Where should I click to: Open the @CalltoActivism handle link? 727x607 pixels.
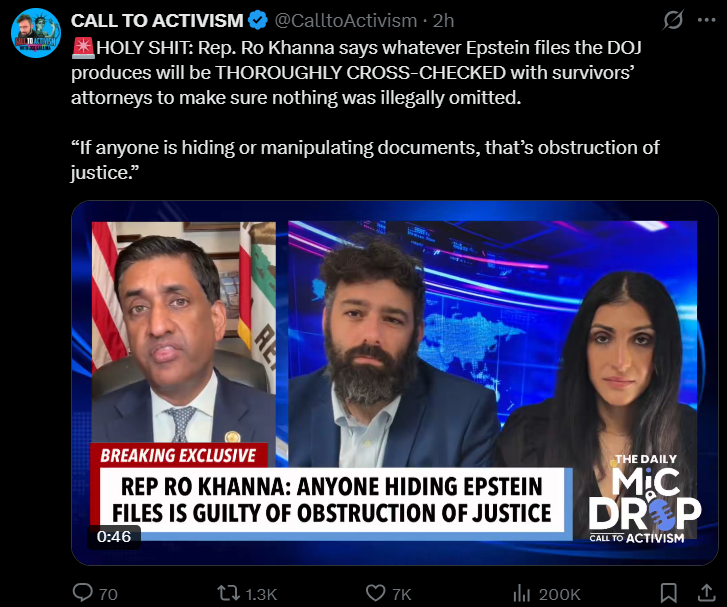click(346, 21)
